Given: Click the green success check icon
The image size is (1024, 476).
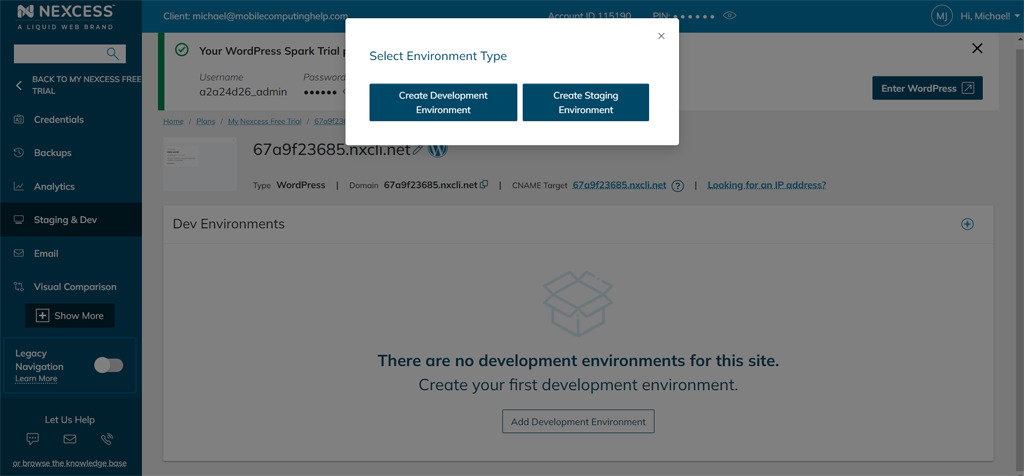Looking at the screenshot, I should (182, 50).
